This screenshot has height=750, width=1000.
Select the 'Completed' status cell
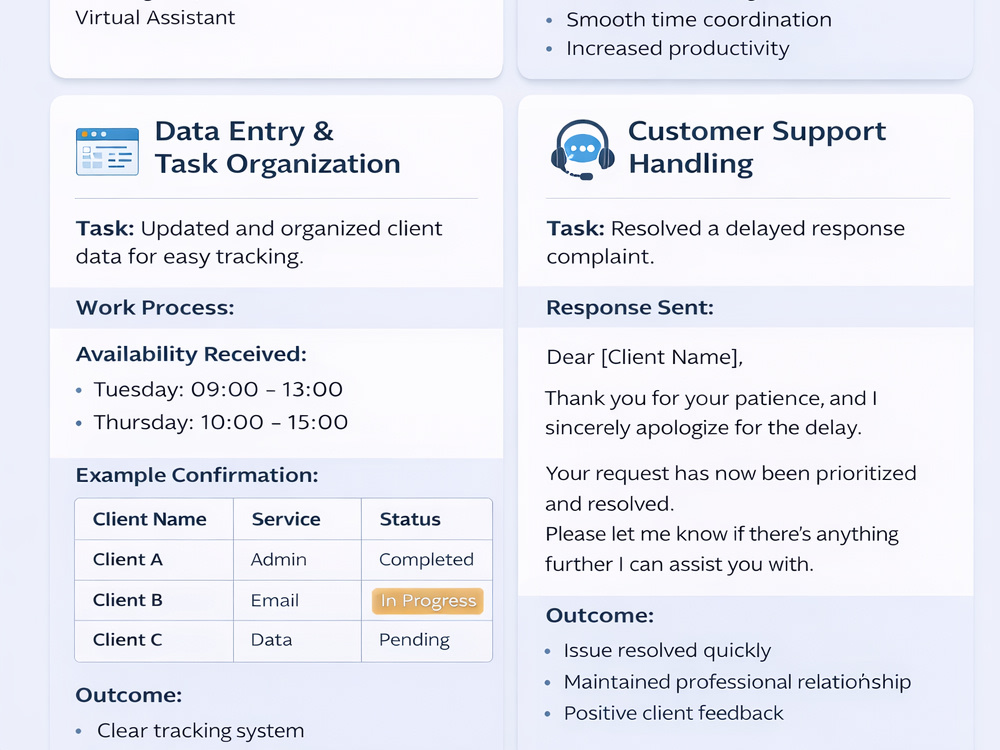pyautogui.click(x=426, y=560)
